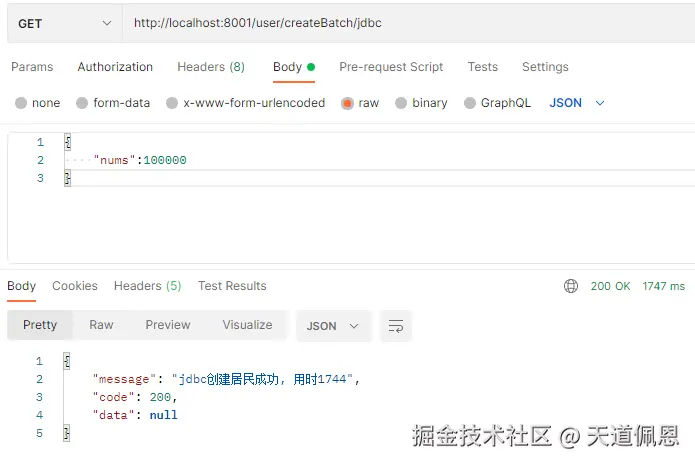Viewport: 695px width, 464px height.
Task: Choose x-www-form-urlencoded body type
Action: (172, 103)
